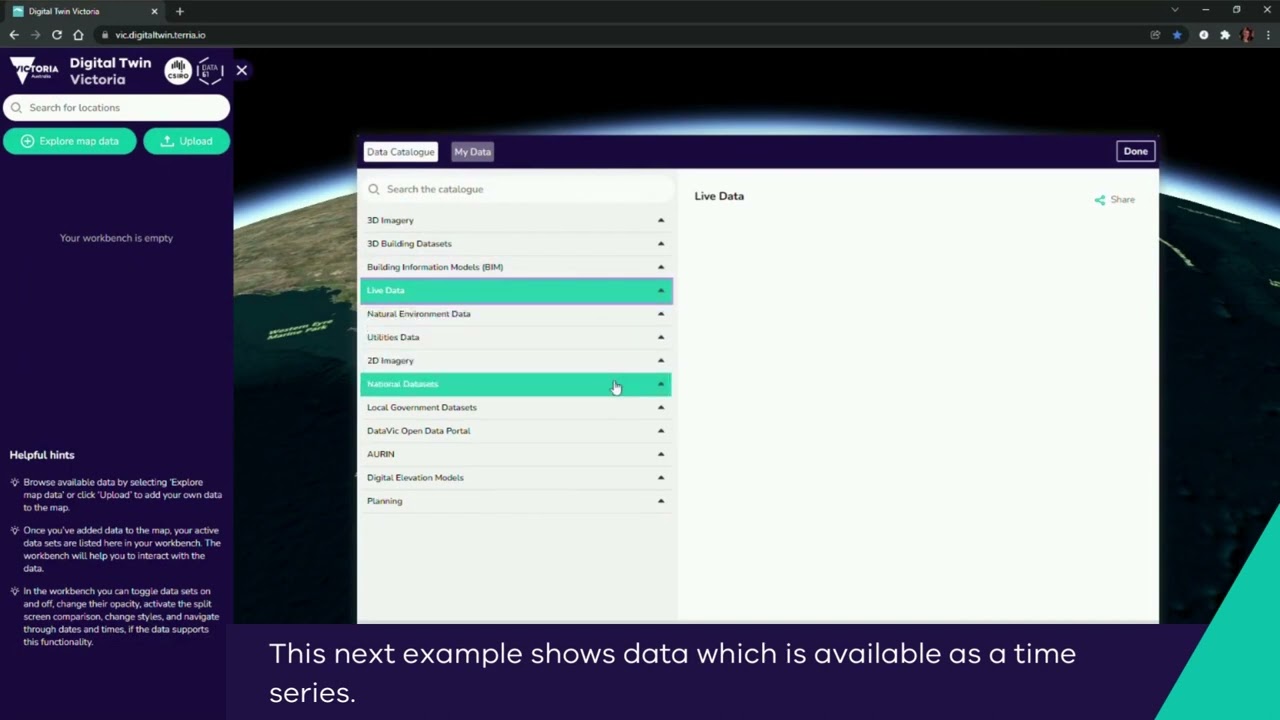Viewport: 1280px width, 720px height.
Task: Click the Search the catalogue field
Action: tap(518, 189)
